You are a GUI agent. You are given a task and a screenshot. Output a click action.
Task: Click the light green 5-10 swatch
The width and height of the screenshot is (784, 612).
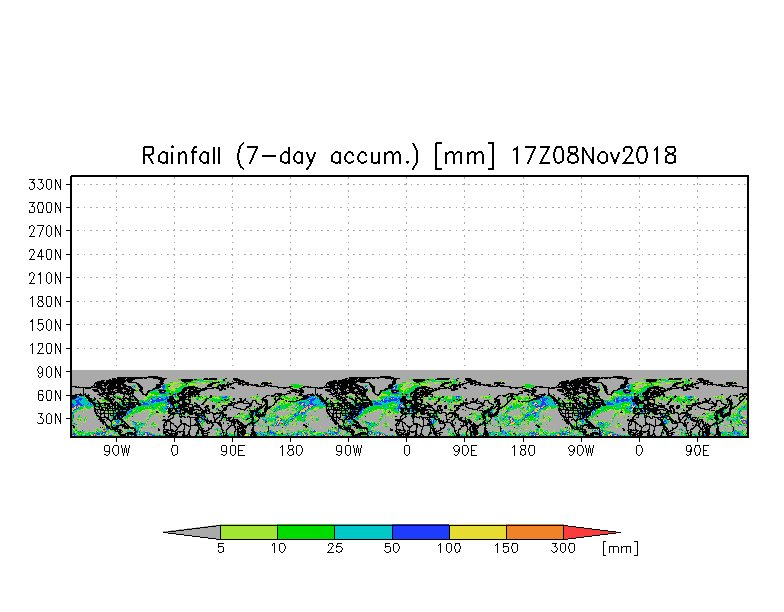[x=249, y=532]
